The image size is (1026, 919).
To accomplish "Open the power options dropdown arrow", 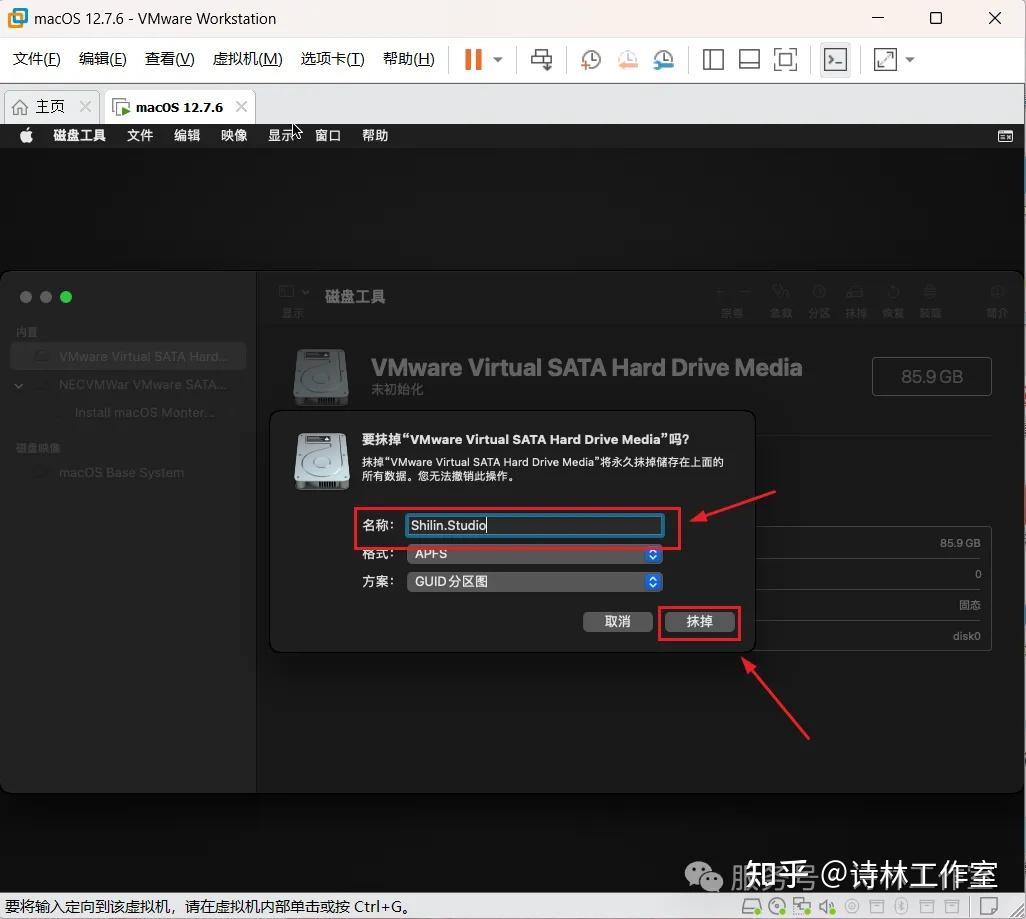I will pyautogui.click(x=498, y=60).
